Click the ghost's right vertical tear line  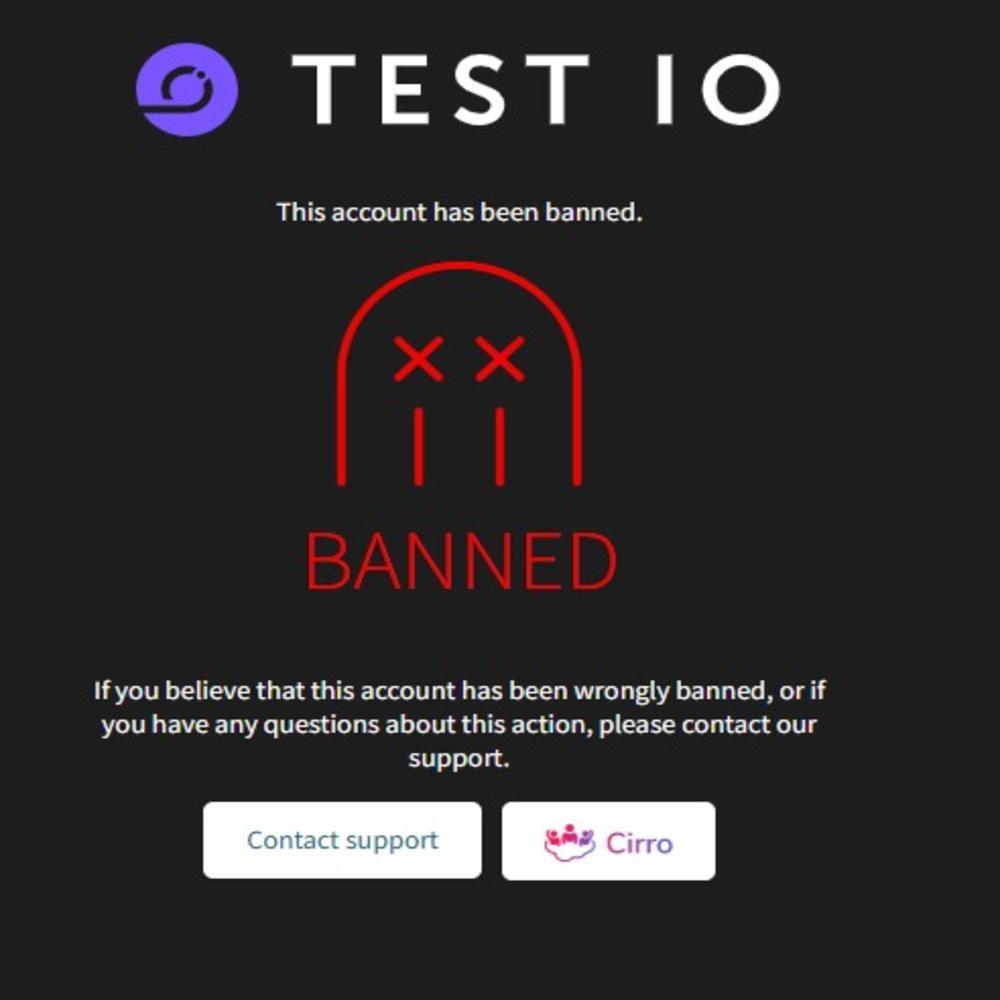click(x=500, y=445)
